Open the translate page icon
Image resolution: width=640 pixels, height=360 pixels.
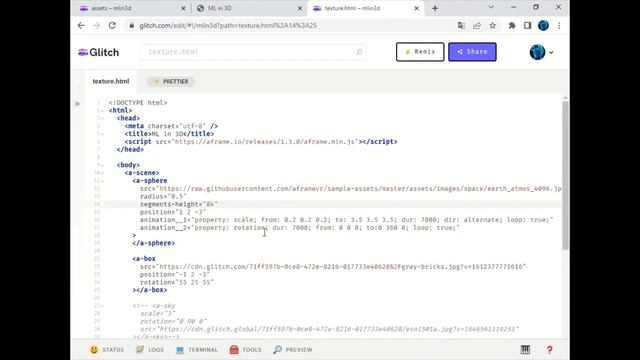[x=461, y=25]
